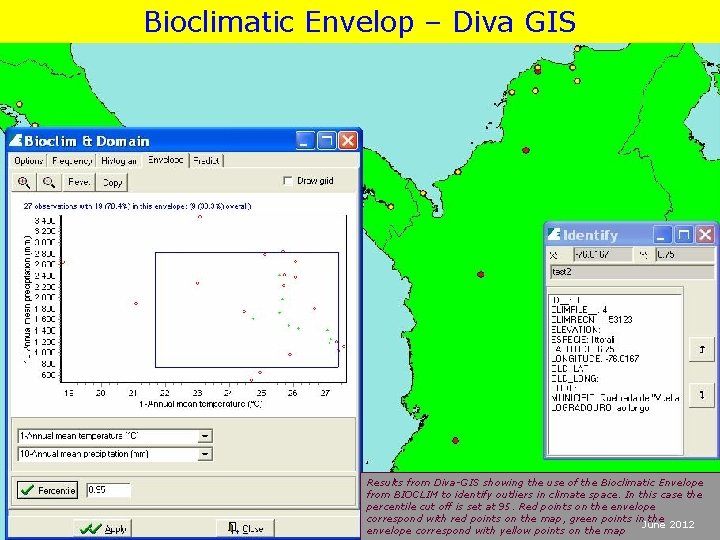Select the LONGITUDE row in Identify list
This screenshot has height=540, width=720.
click(x=595, y=359)
